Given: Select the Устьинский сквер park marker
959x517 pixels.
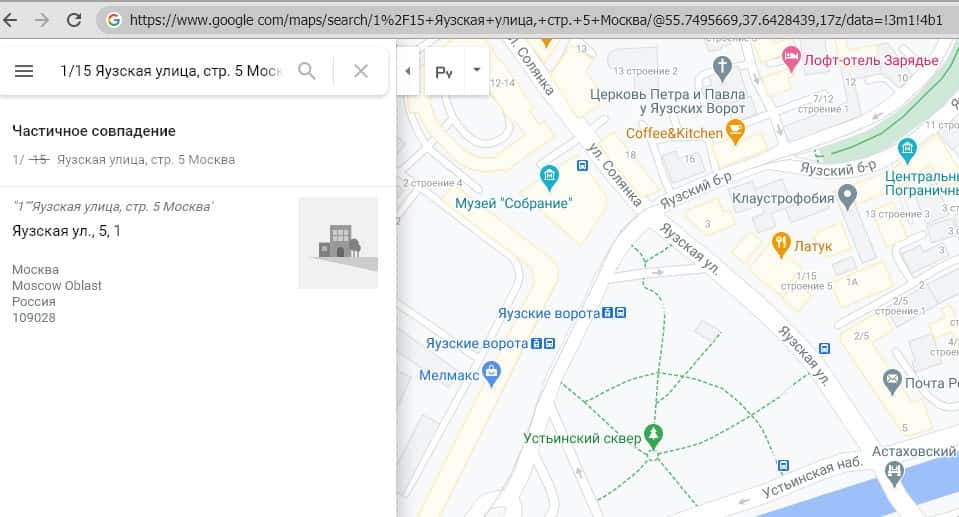Looking at the screenshot, I should pyautogui.click(x=653, y=434).
